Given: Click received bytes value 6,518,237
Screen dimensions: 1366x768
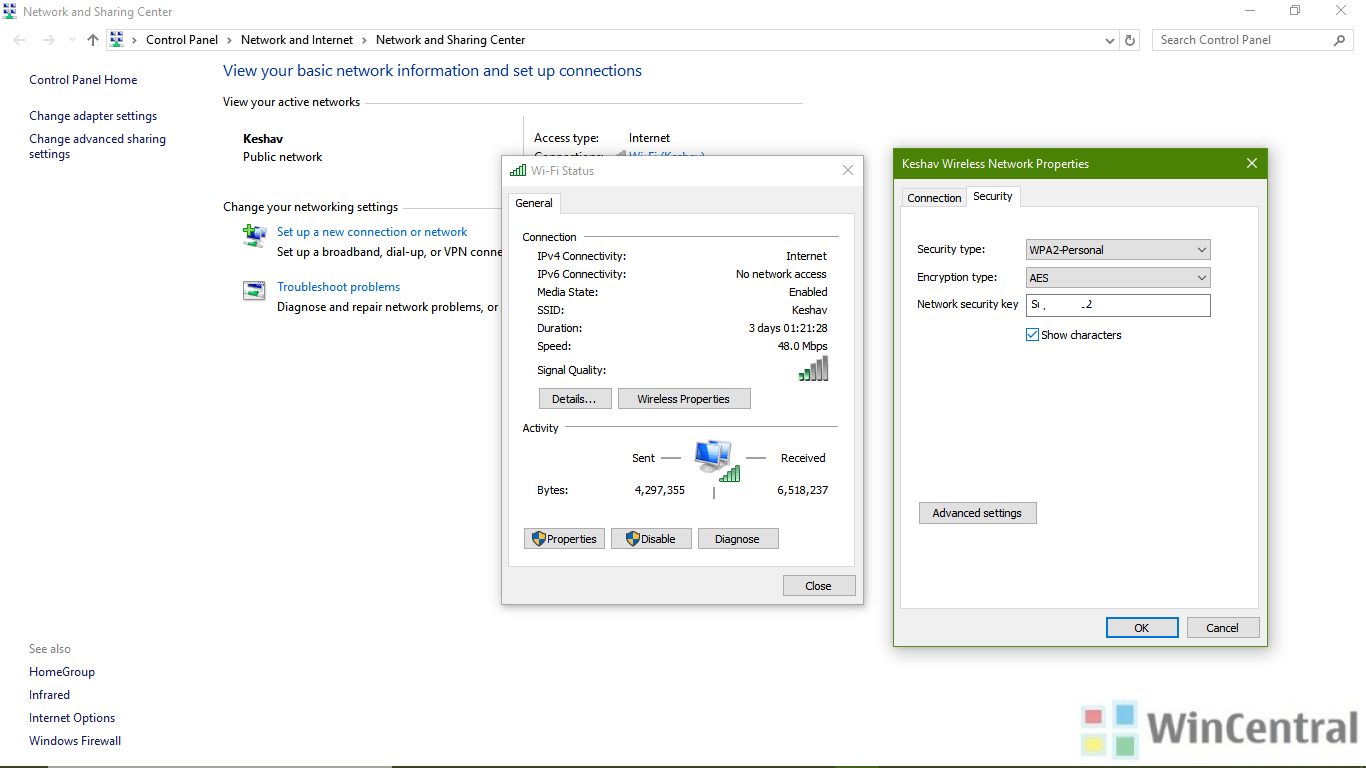Looking at the screenshot, I should click(x=802, y=490).
